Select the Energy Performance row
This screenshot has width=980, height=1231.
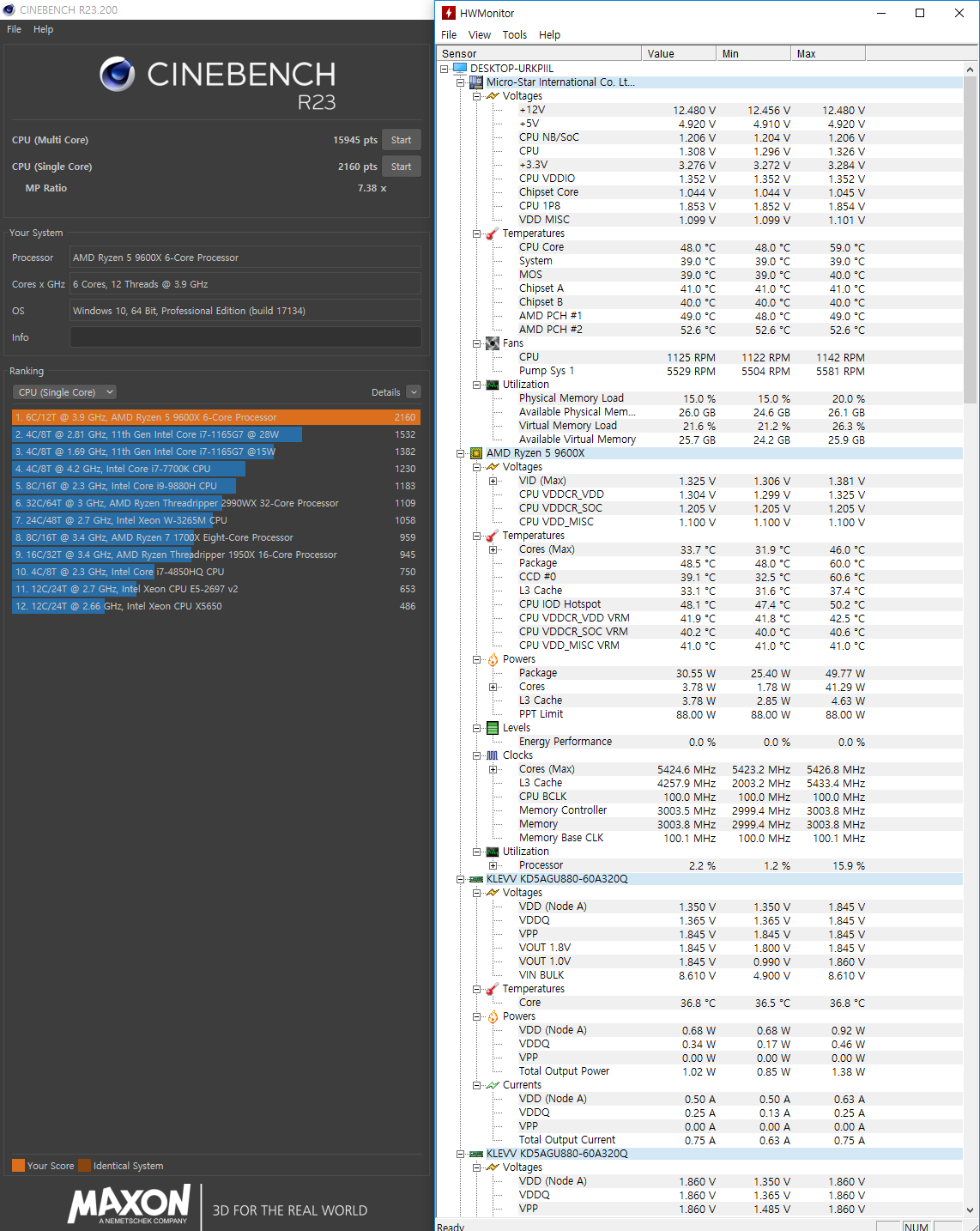pyautogui.click(x=699, y=742)
